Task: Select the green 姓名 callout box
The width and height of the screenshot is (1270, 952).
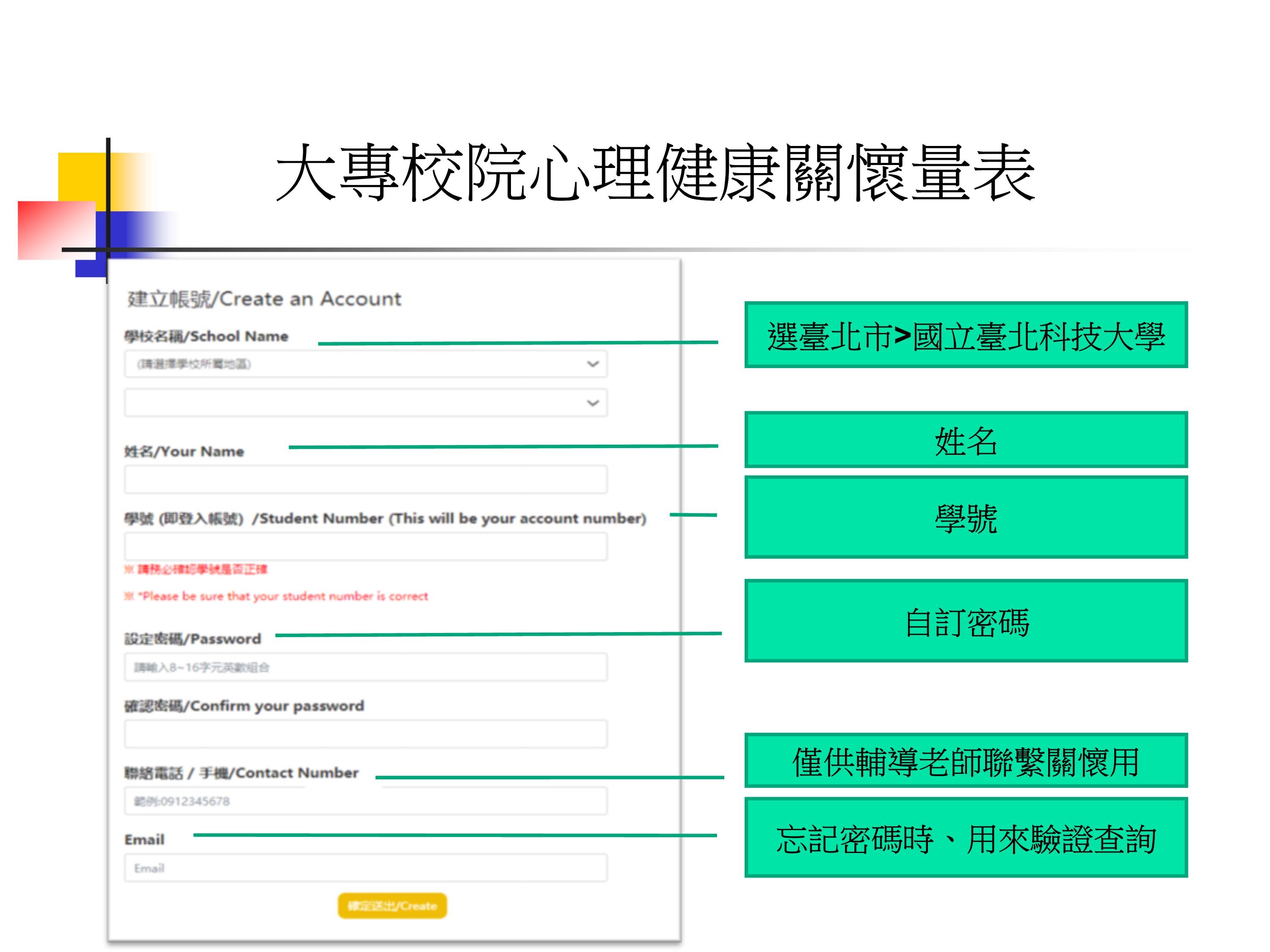Action: [966, 440]
